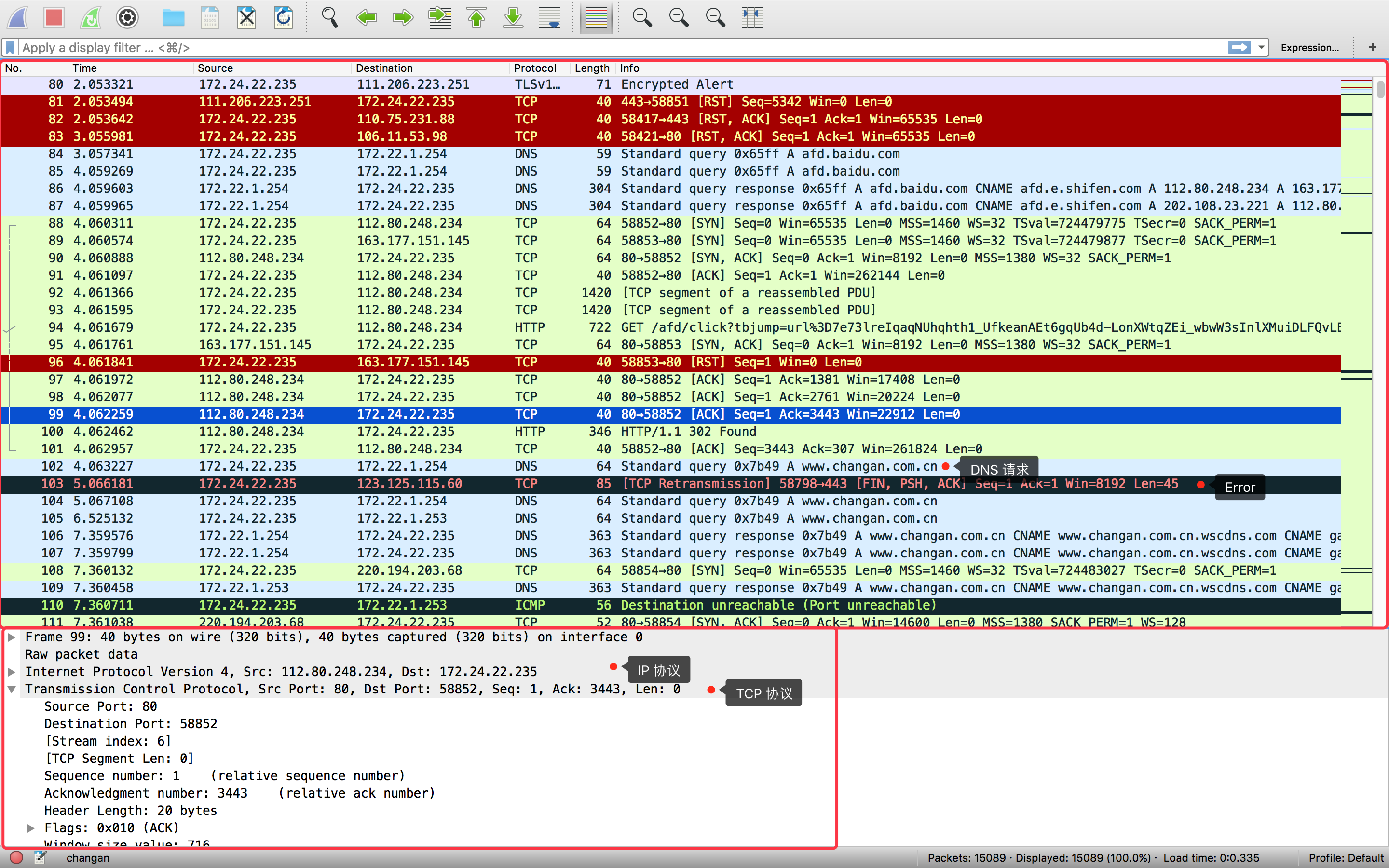Viewport: 1389px width, 868px height.
Task: Click Acknowledgment number: 3443 field
Action: point(240,793)
